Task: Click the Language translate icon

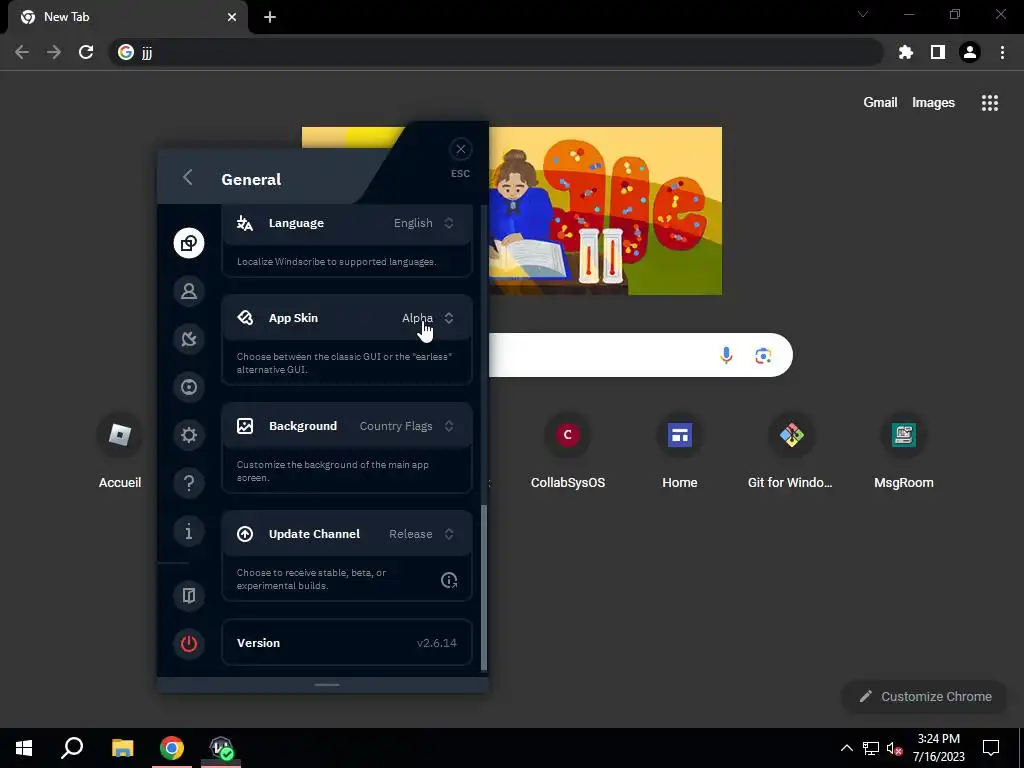Action: (x=245, y=223)
